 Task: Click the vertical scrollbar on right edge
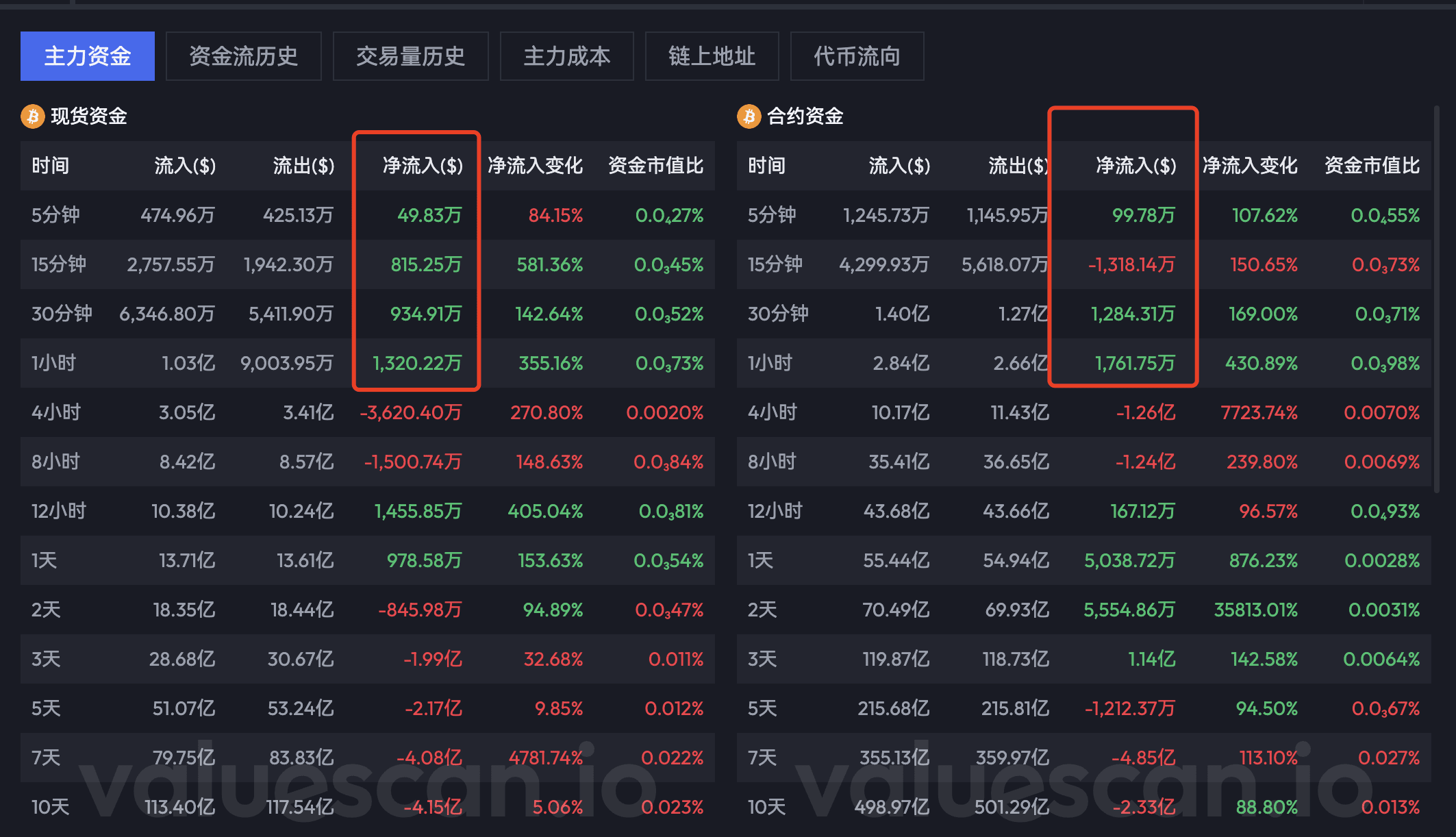1437,299
